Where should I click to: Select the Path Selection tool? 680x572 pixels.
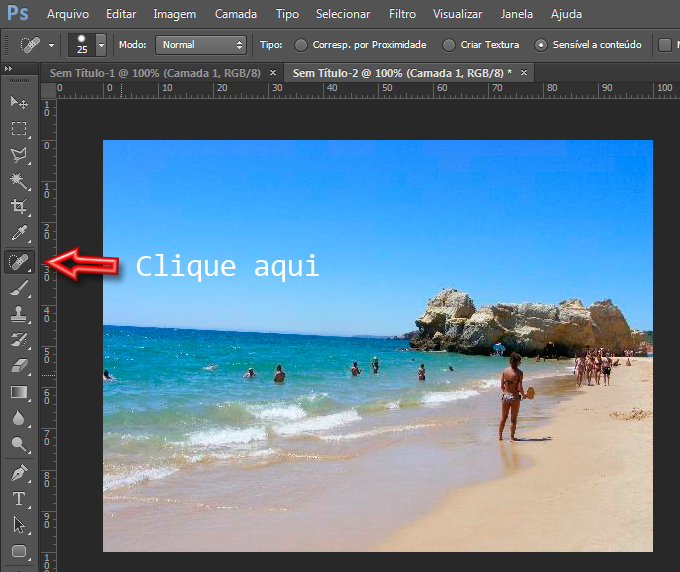(x=19, y=525)
